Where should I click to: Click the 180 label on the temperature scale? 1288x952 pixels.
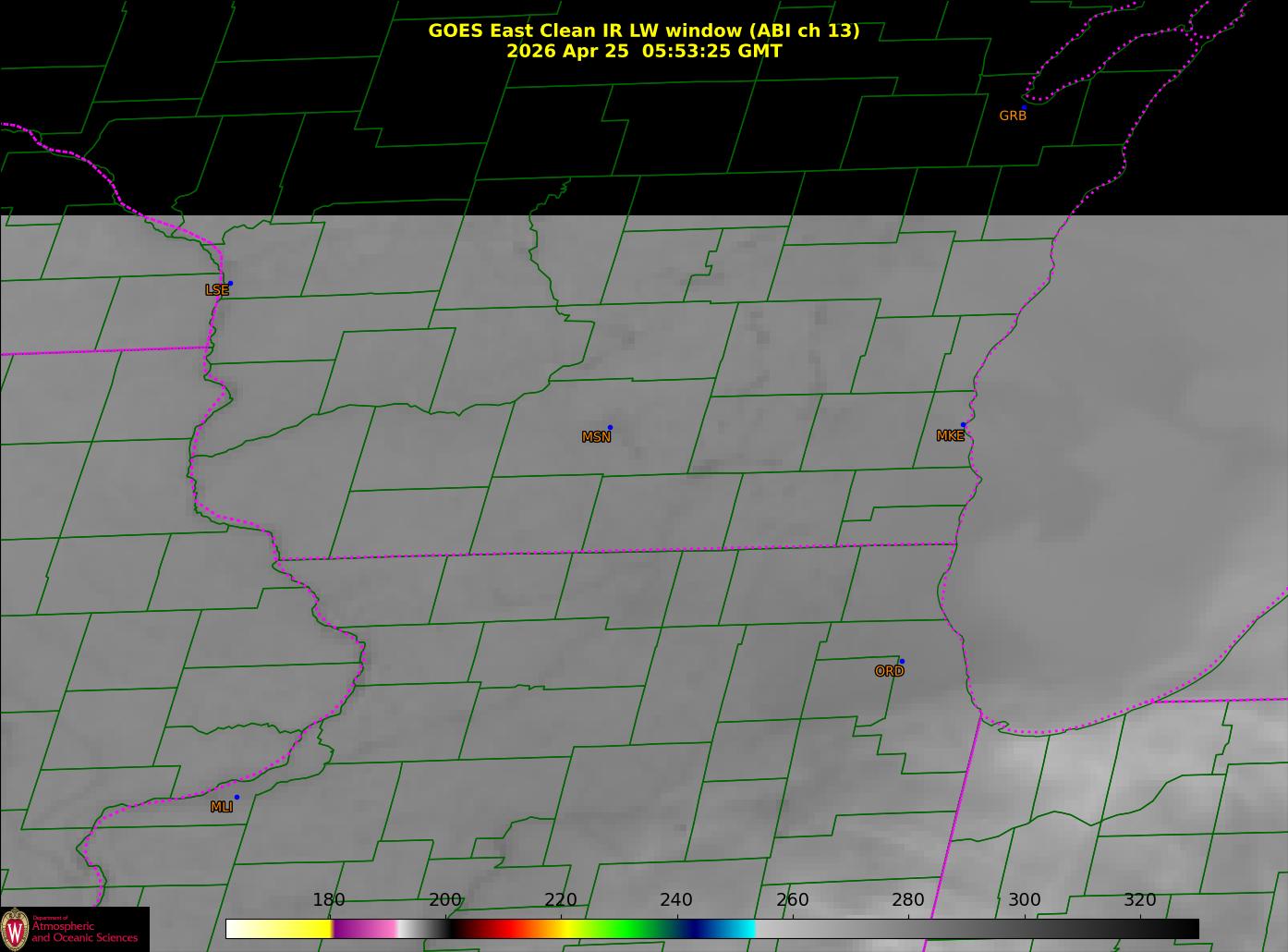[x=329, y=900]
